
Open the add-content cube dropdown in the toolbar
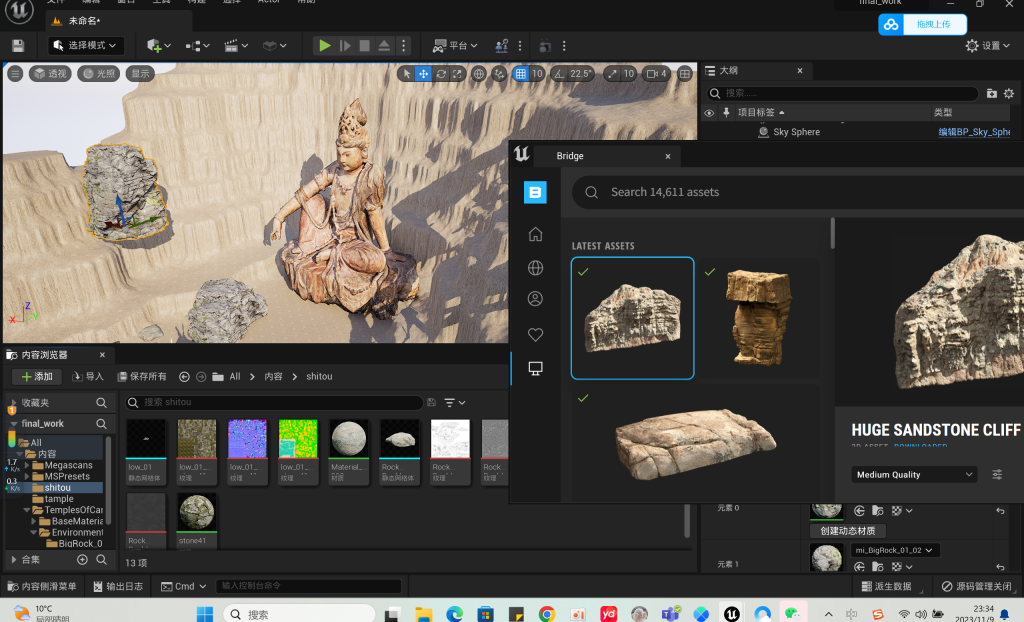[159, 46]
